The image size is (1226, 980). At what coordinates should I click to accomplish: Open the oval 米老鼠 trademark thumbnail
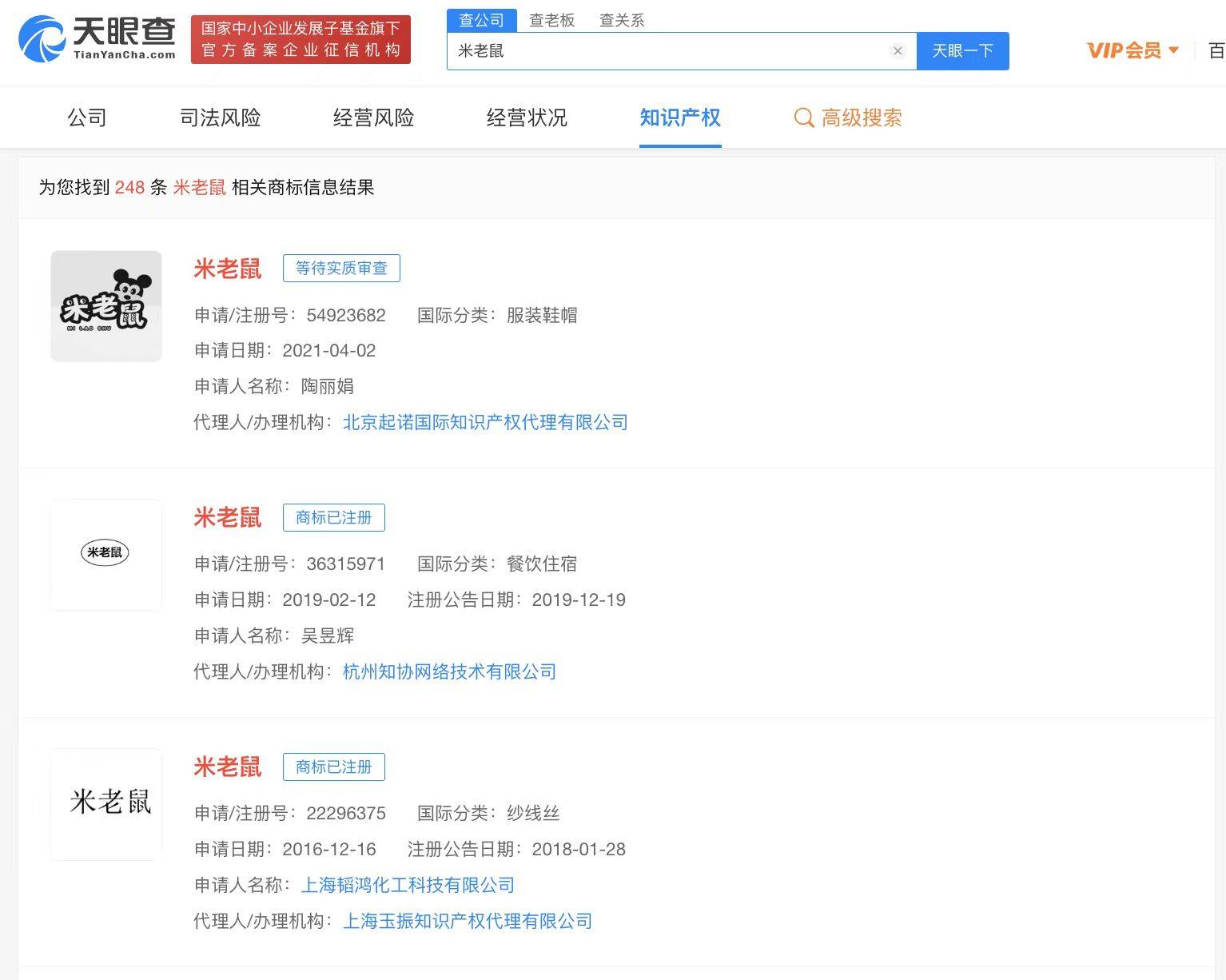pyautogui.click(x=106, y=556)
